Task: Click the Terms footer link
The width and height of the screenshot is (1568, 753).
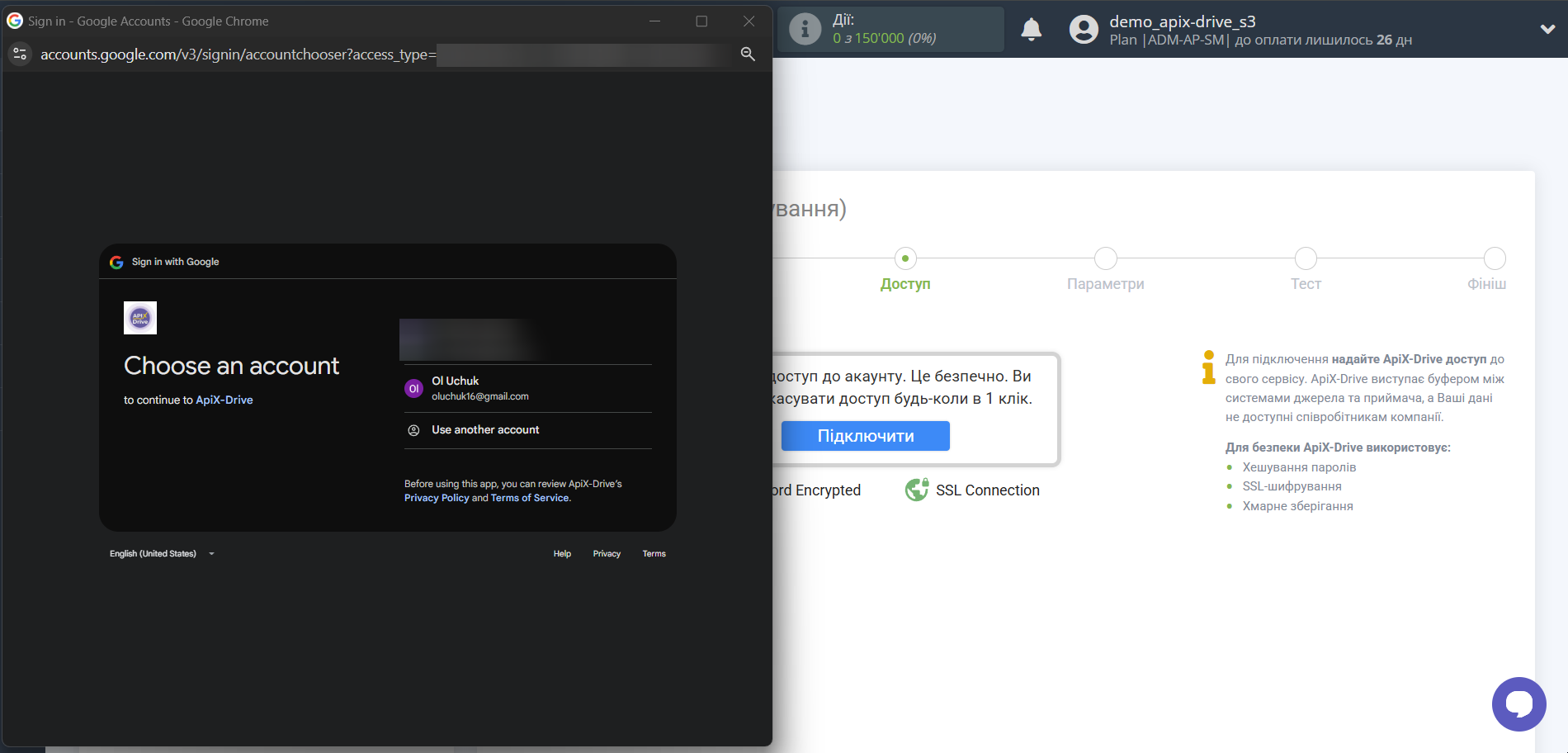Action: coord(654,554)
